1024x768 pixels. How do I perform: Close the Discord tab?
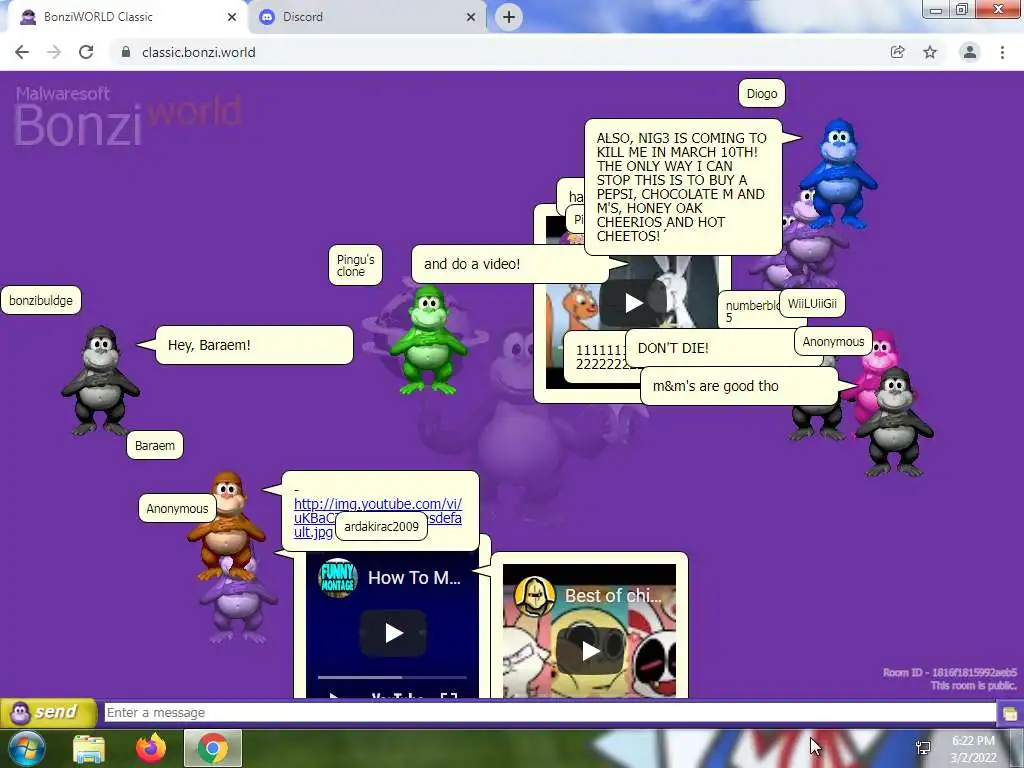[x=471, y=17]
